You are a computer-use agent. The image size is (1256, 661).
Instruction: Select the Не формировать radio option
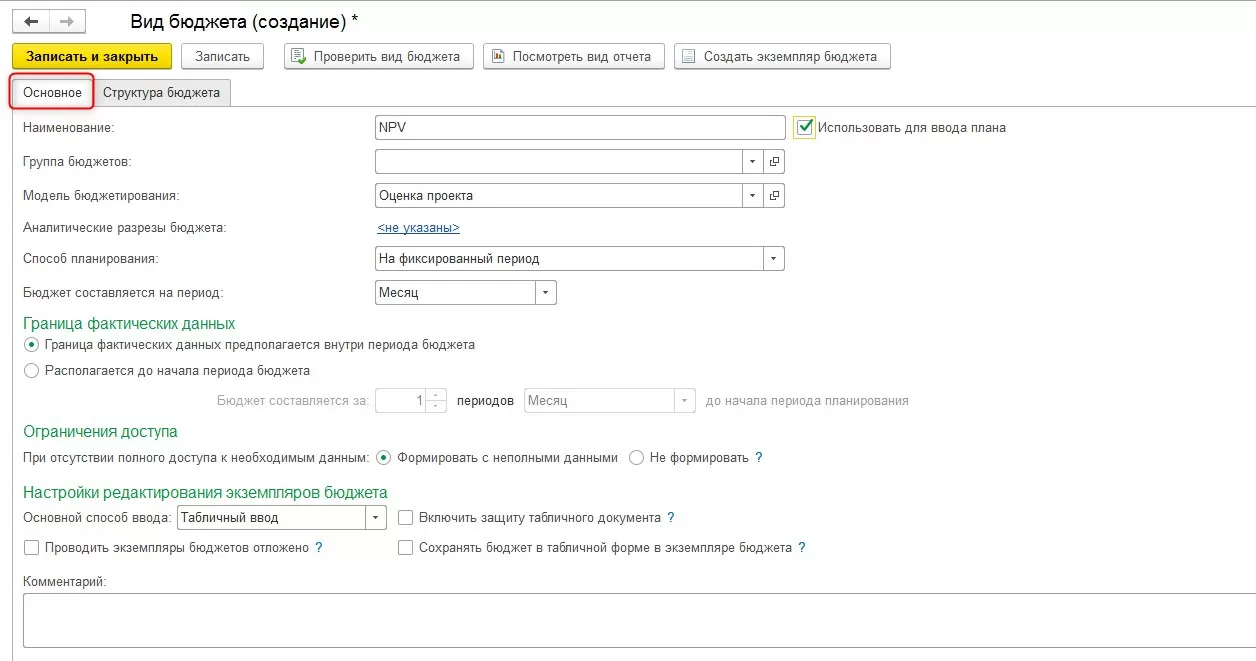637,458
